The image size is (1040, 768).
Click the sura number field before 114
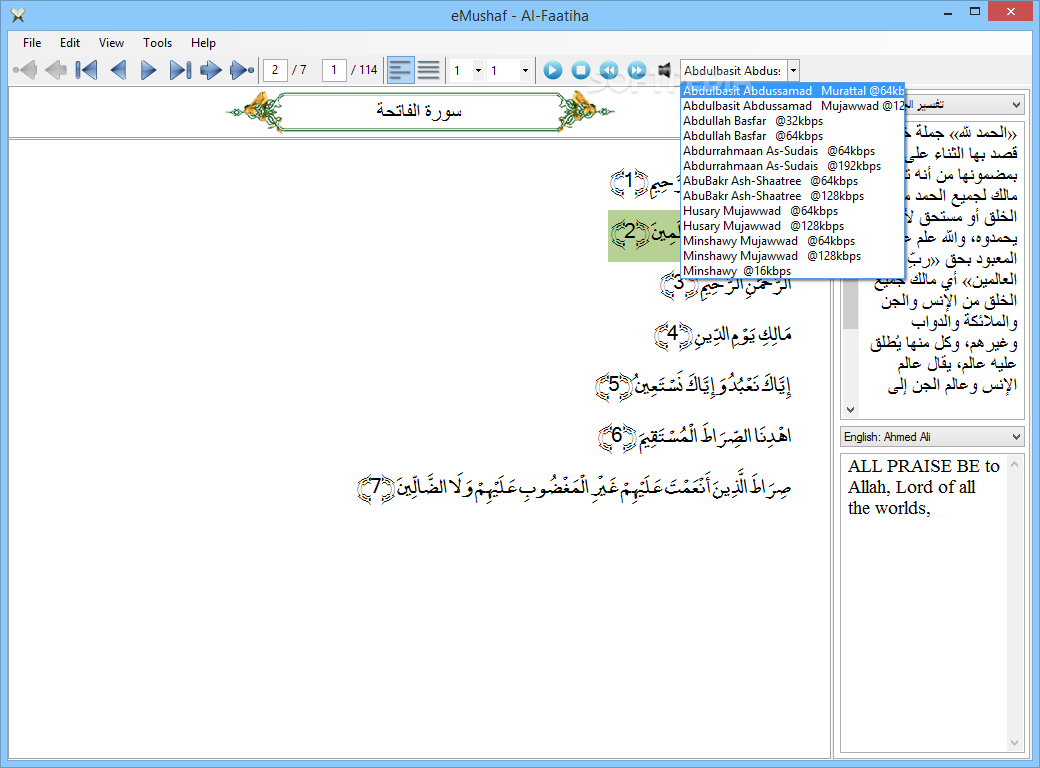pos(334,70)
